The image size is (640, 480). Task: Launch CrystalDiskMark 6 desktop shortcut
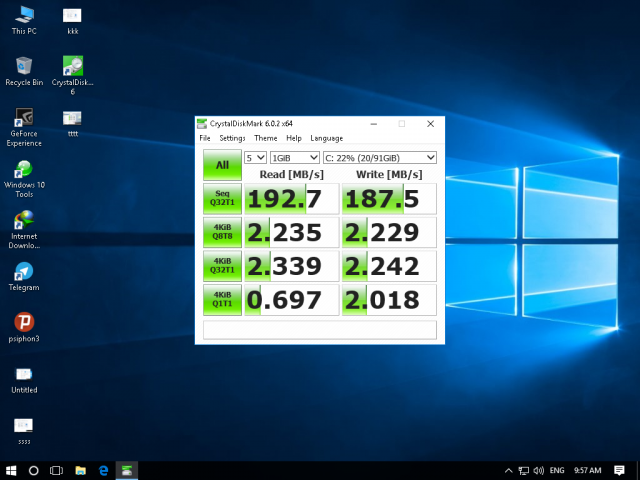pos(72,66)
